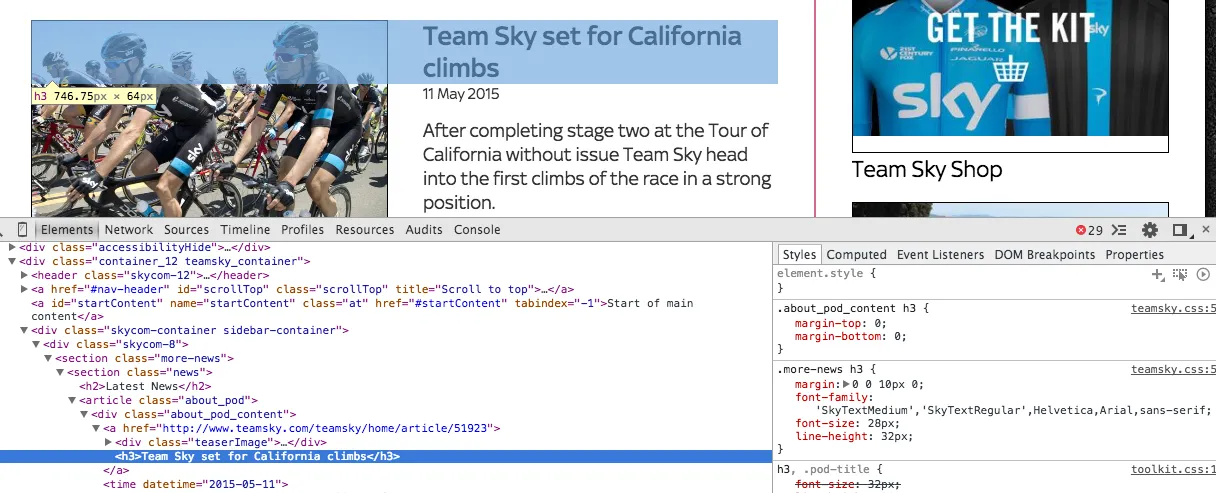
Task: Collapse the container_12 teamsky_container div
Action: point(13,261)
